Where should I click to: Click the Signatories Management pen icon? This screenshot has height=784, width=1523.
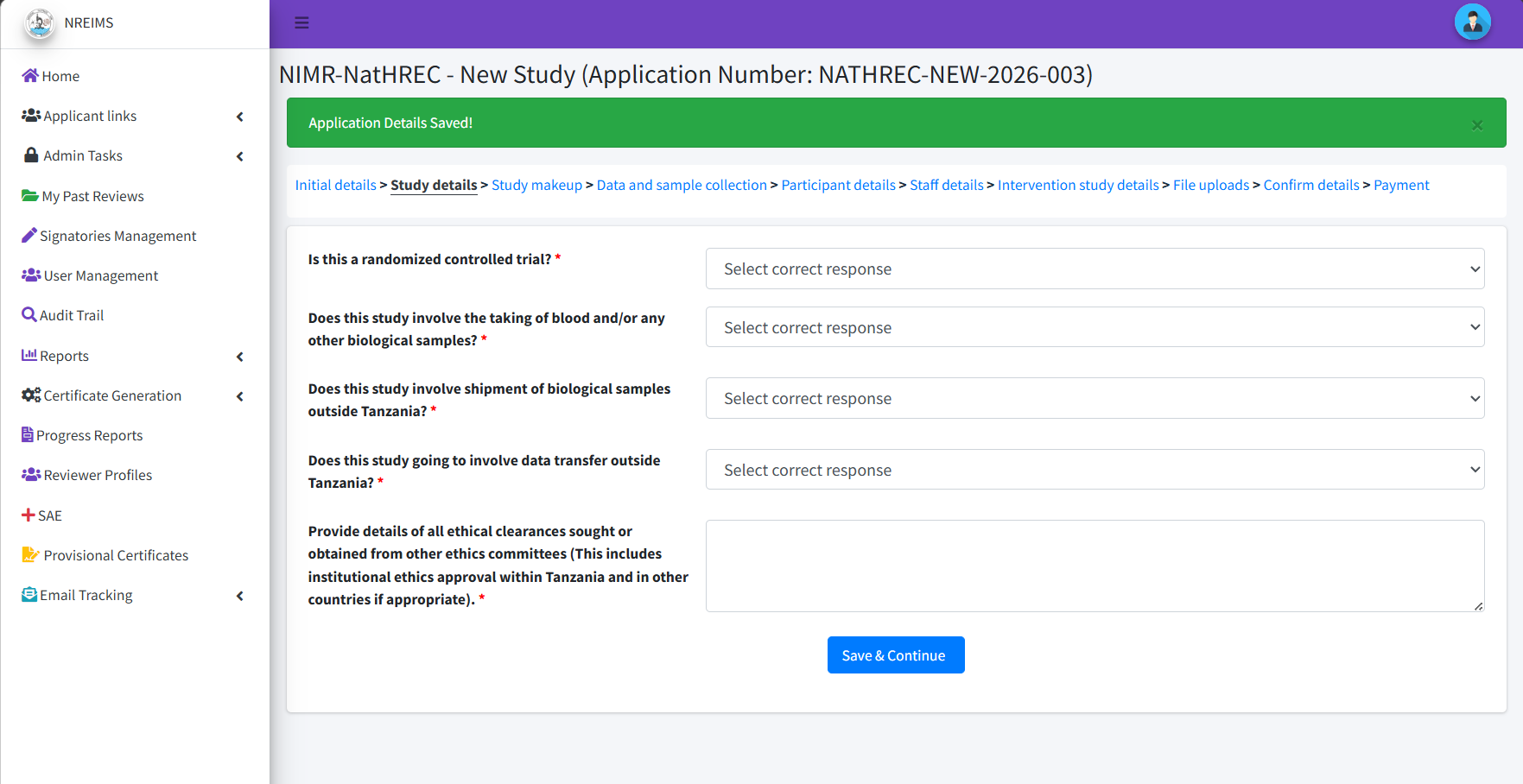29,235
